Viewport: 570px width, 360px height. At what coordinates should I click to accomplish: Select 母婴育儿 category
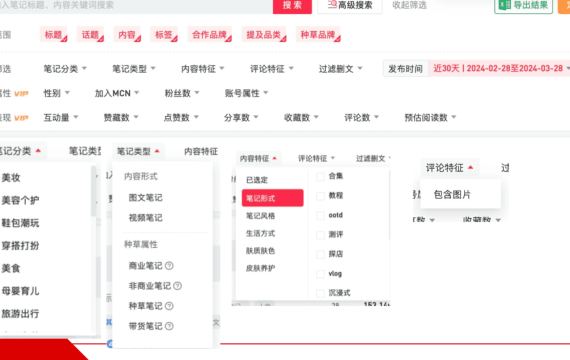(x=20, y=291)
